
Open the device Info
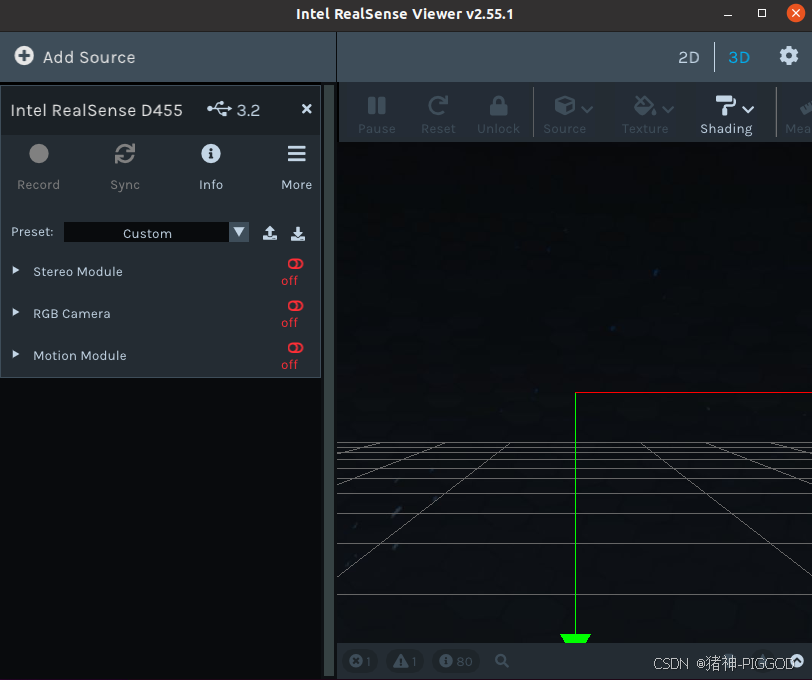211,167
